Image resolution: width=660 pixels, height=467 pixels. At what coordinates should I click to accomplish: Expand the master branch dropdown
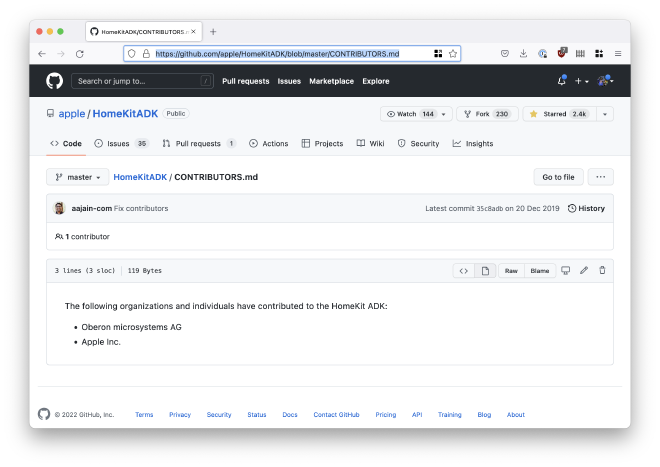pos(77,177)
